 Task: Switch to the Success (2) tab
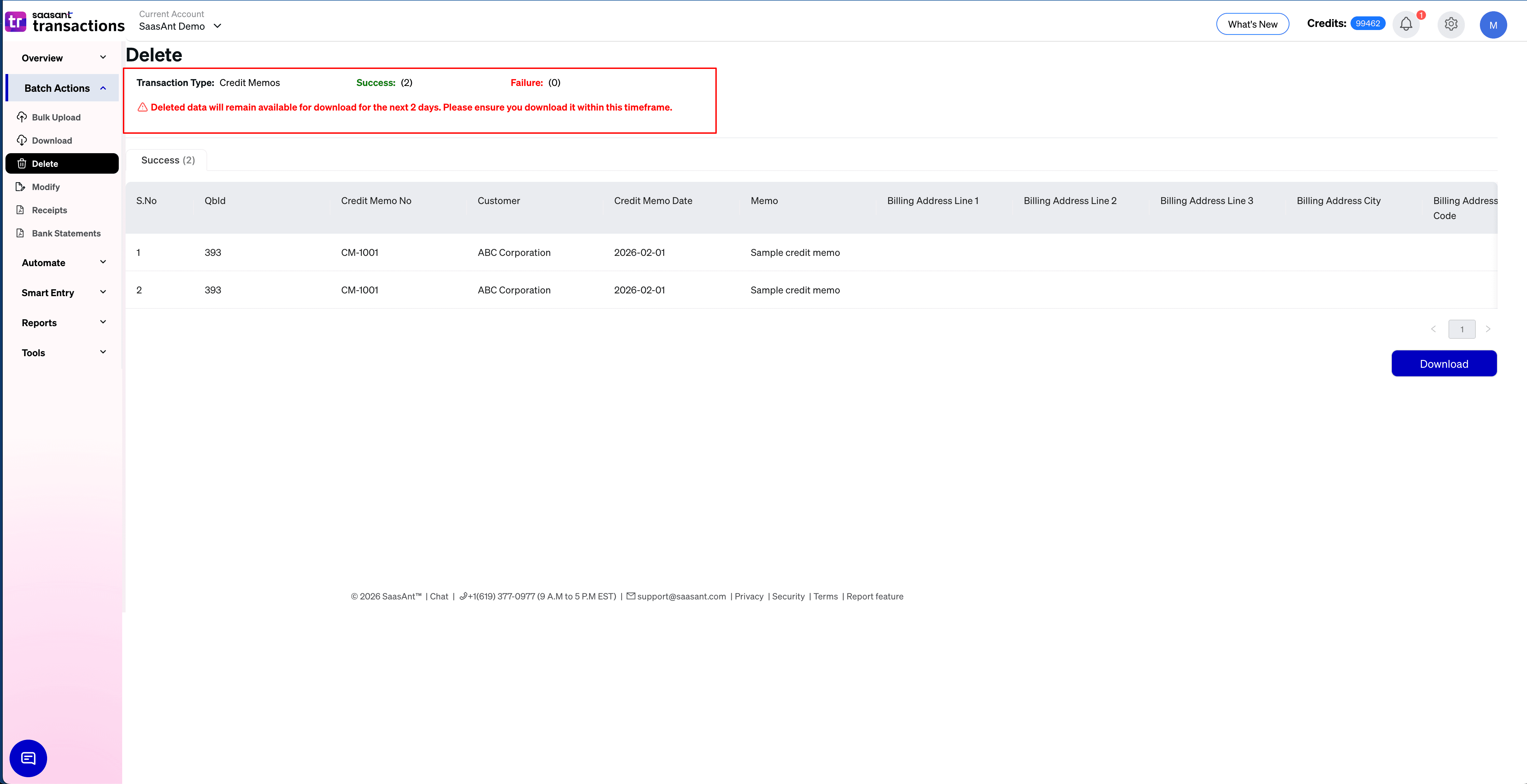pos(167,160)
